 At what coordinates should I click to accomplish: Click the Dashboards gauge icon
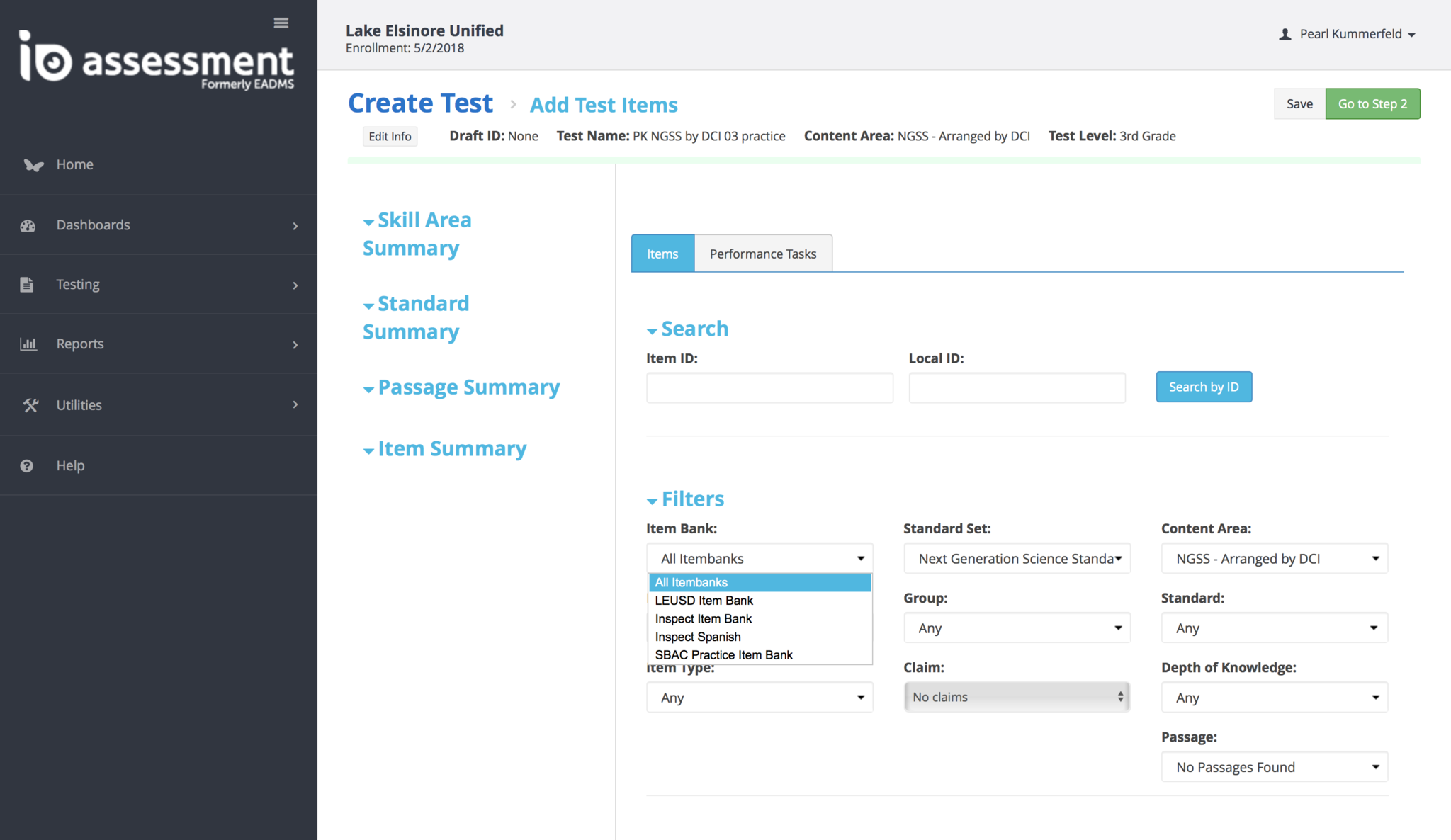click(x=28, y=226)
